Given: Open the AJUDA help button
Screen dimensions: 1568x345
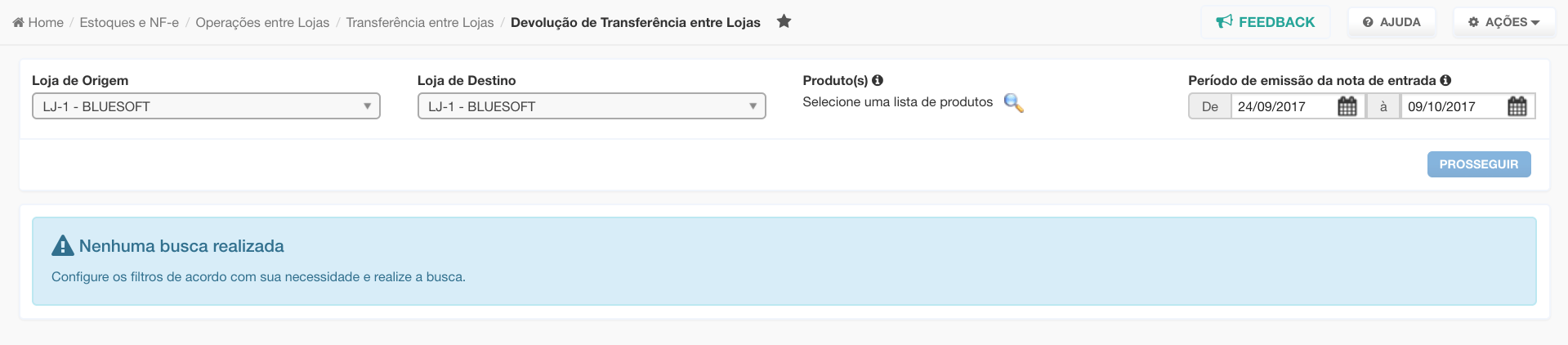Looking at the screenshot, I should [x=1392, y=22].
